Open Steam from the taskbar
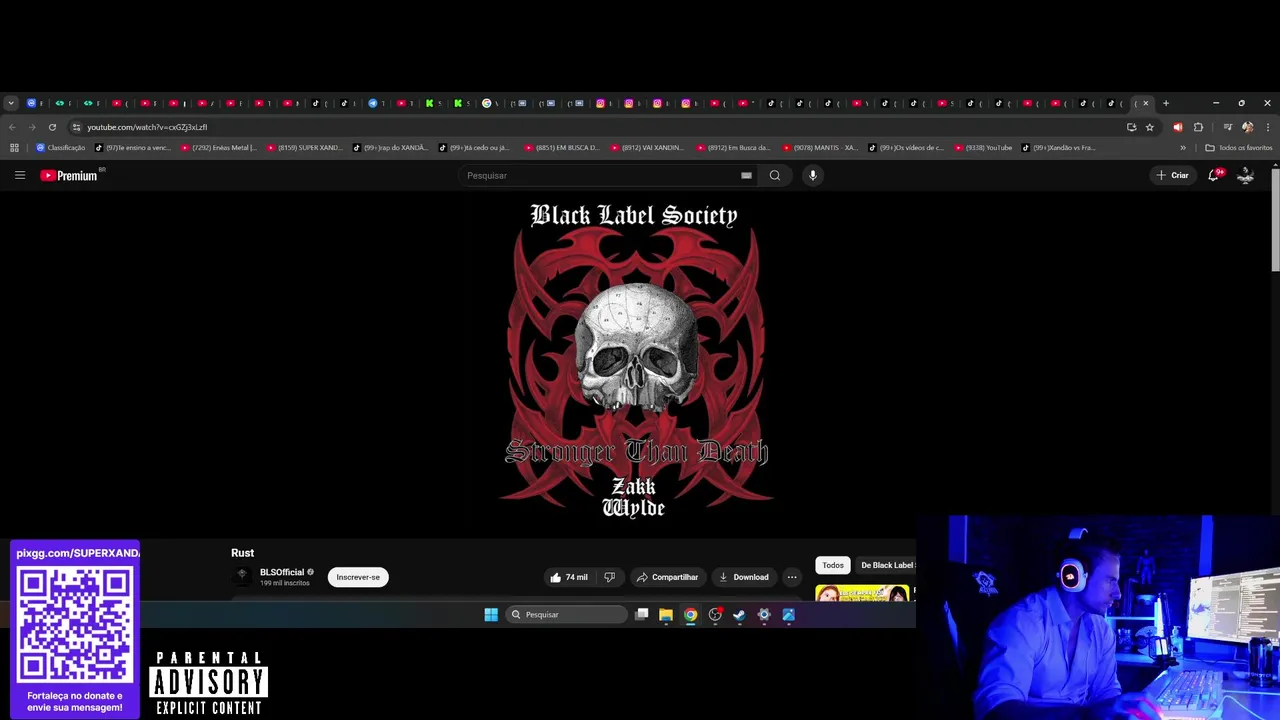Image resolution: width=1280 pixels, height=720 pixels. click(739, 615)
